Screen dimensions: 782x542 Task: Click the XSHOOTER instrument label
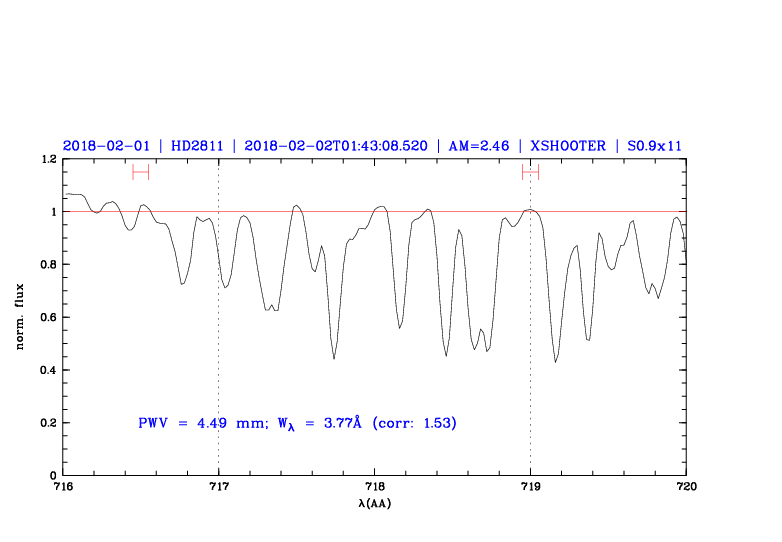tap(568, 145)
